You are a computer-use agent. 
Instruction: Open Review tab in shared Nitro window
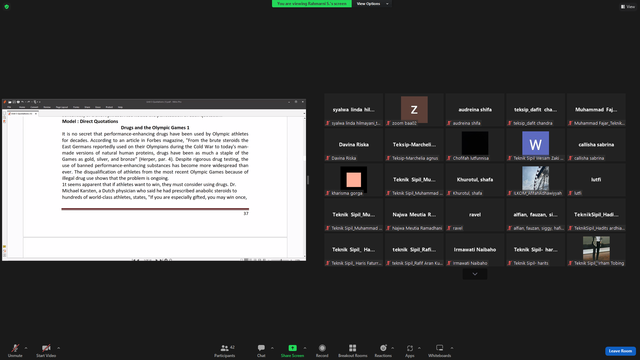pyautogui.click(x=47, y=107)
